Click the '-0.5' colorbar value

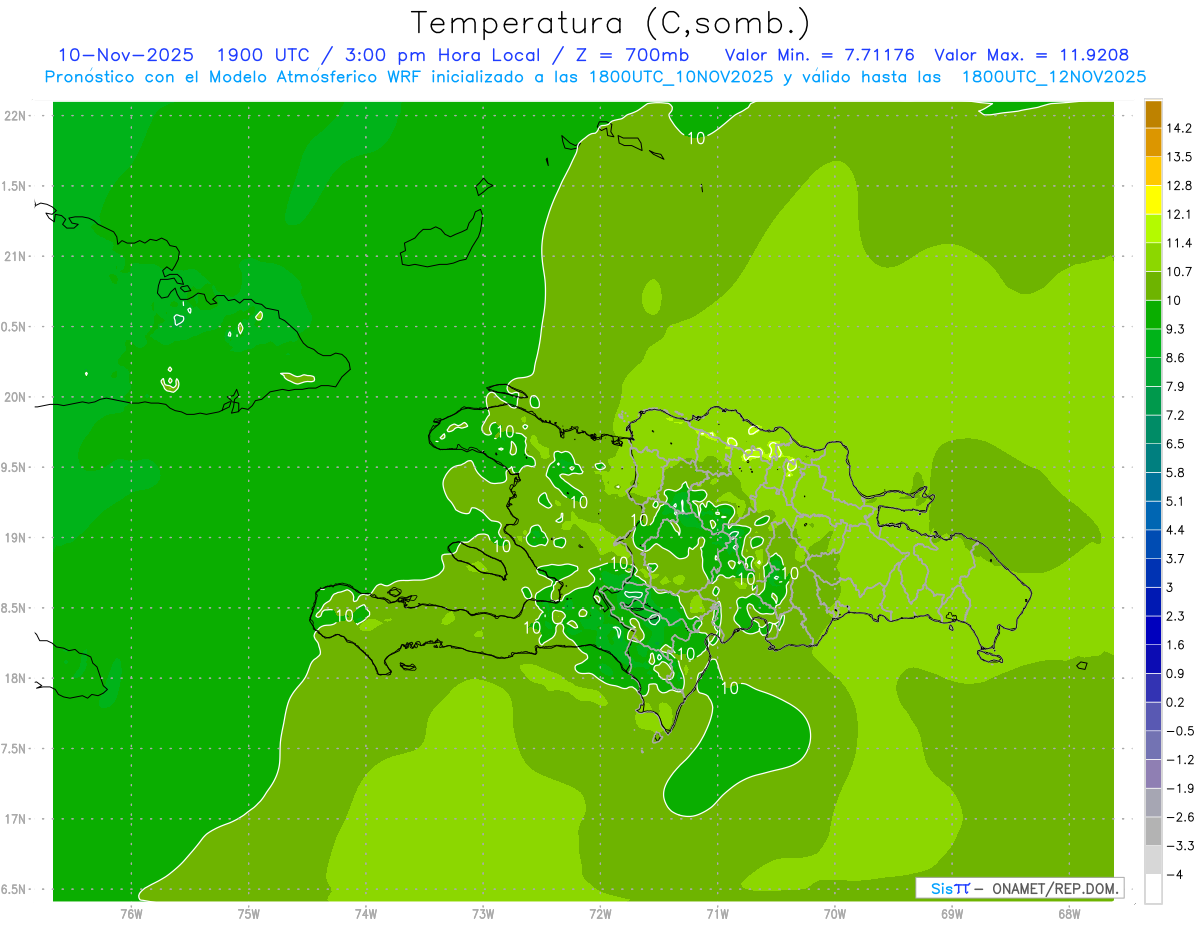click(x=1179, y=731)
